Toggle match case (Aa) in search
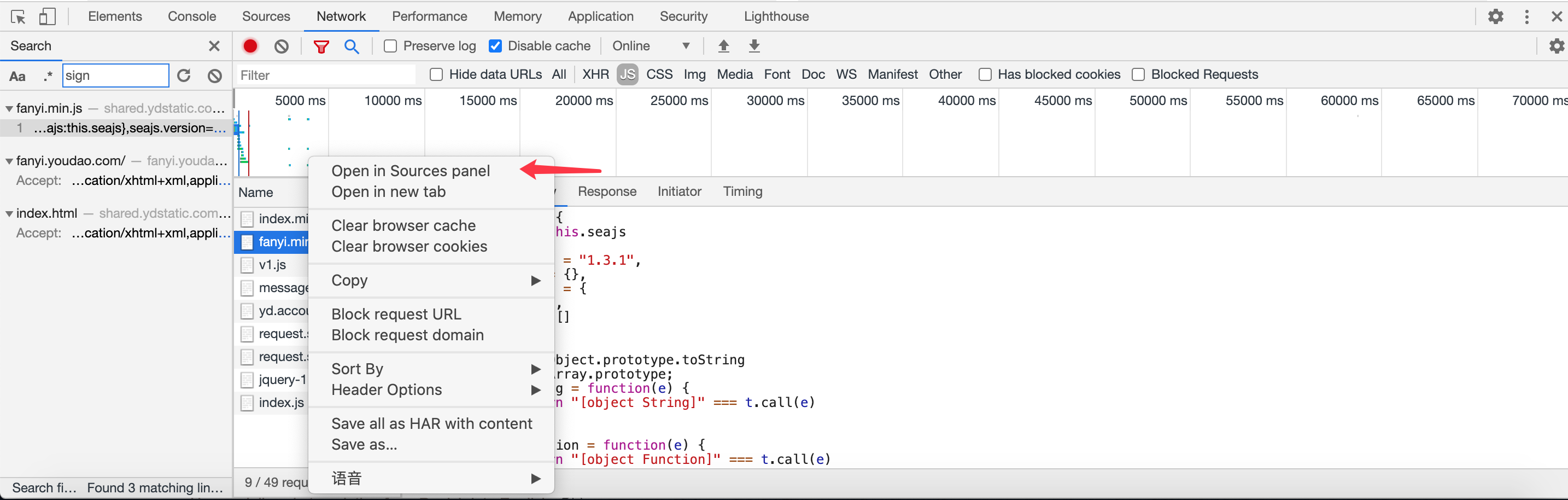This screenshot has height=500, width=1568. coord(17,76)
